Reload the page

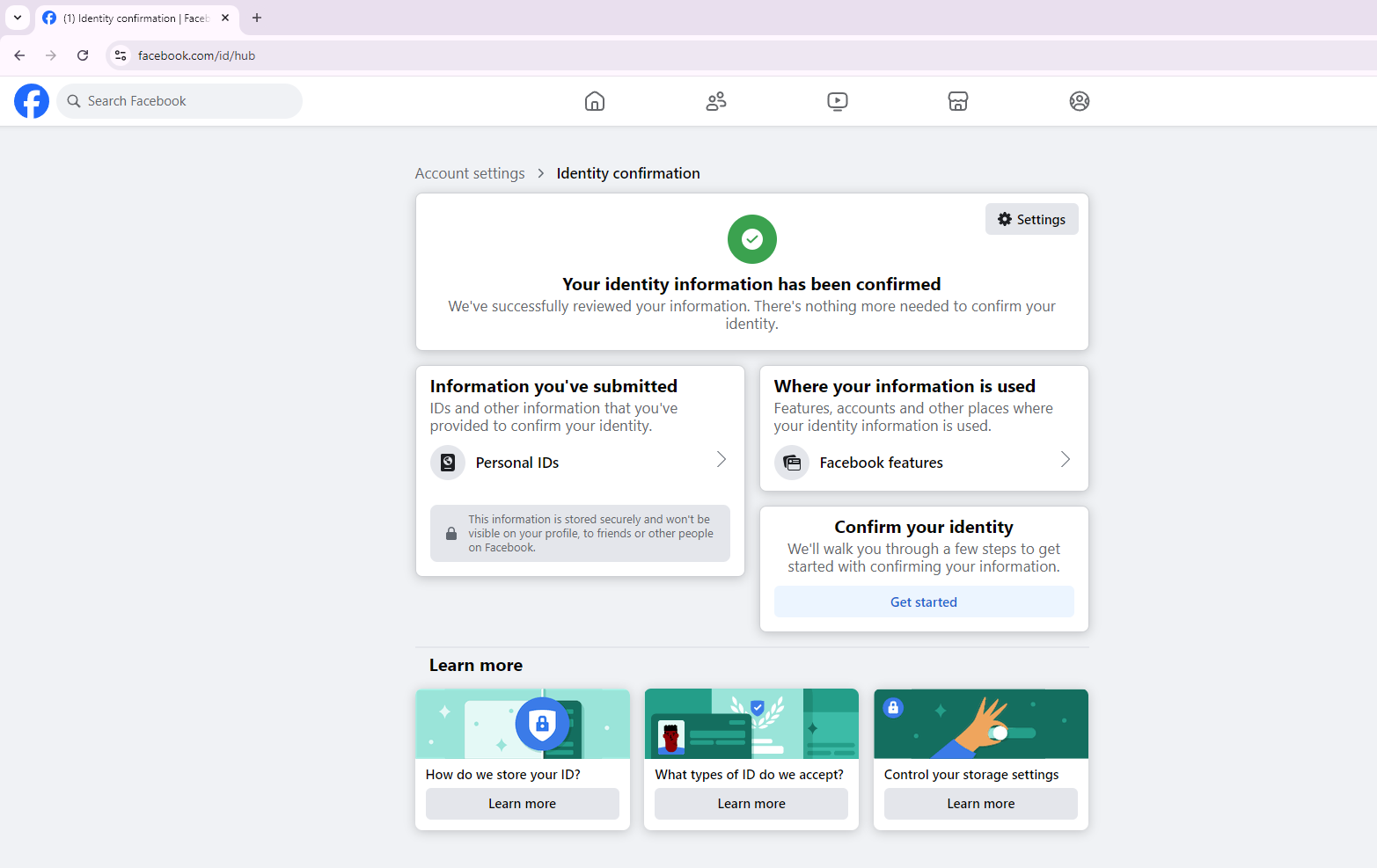[83, 55]
